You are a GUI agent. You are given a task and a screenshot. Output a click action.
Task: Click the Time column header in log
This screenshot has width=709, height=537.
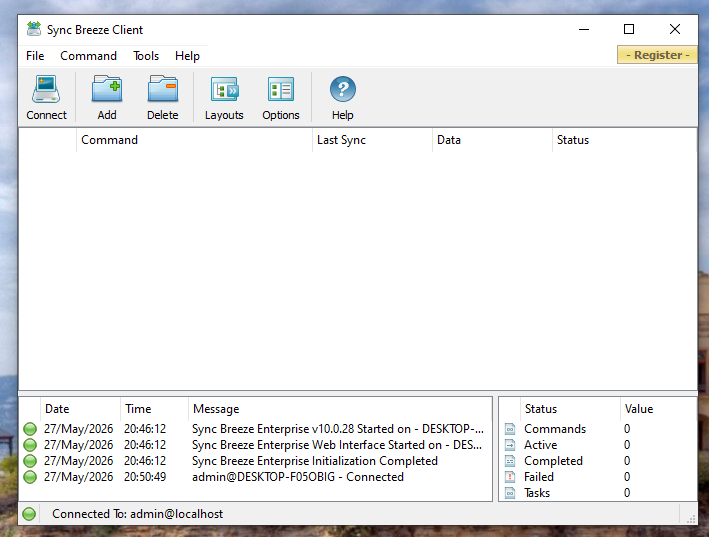click(154, 409)
